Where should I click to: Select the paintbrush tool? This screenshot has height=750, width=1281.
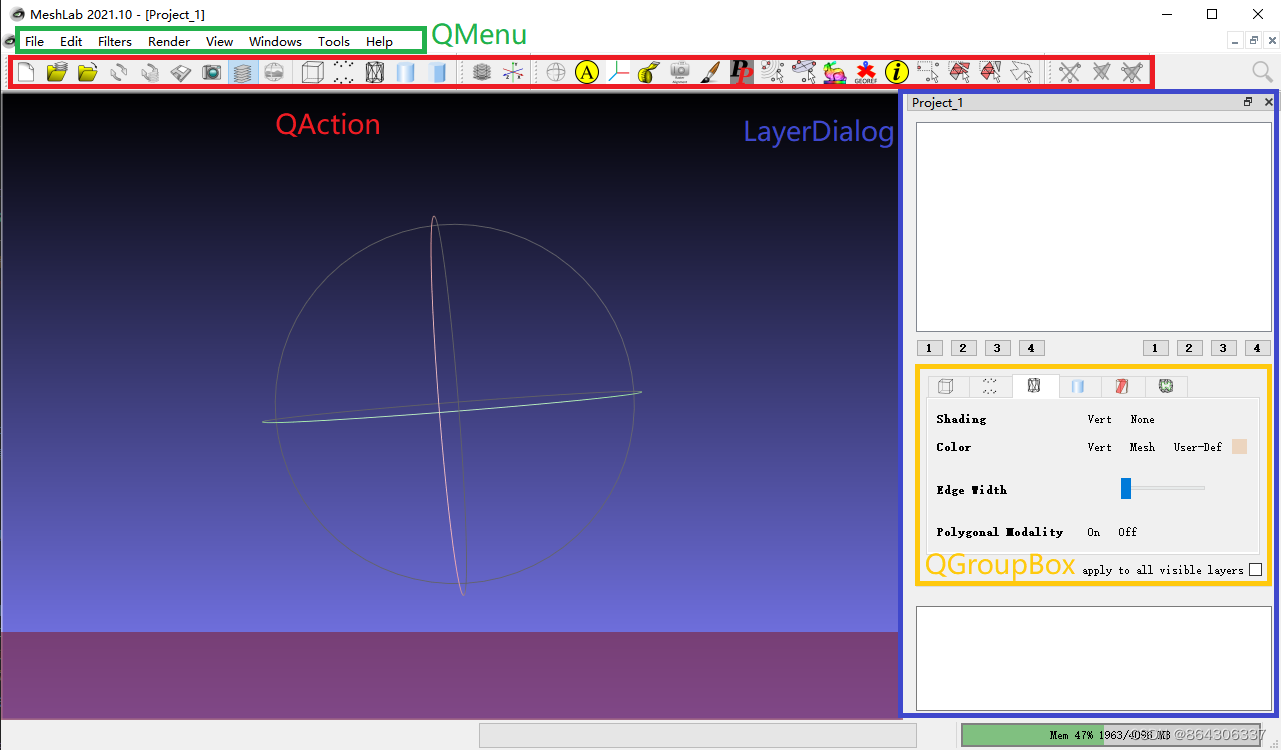[x=710, y=72]
